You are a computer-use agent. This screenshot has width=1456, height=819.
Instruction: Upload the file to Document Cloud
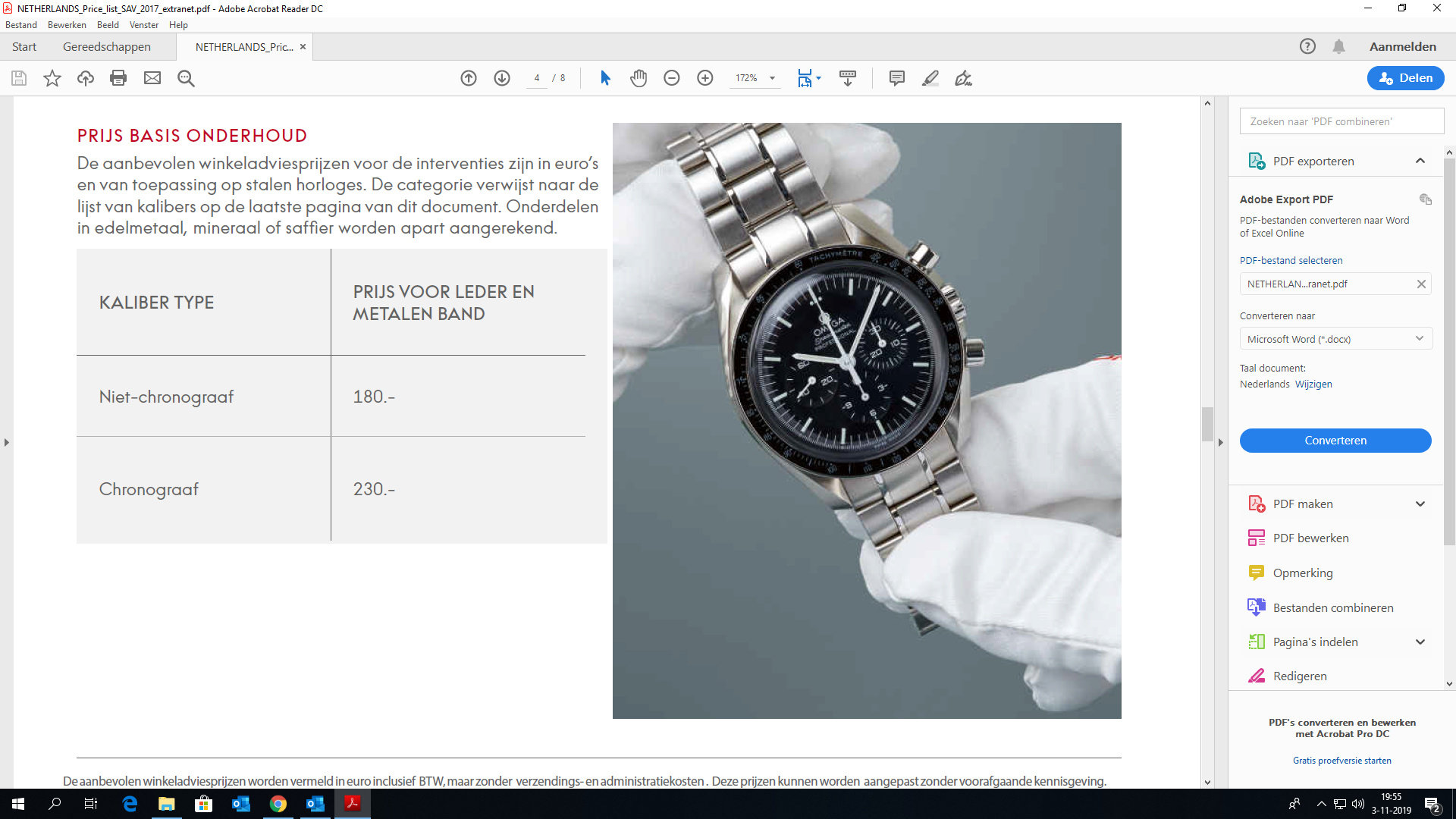[x=86, y=78]
